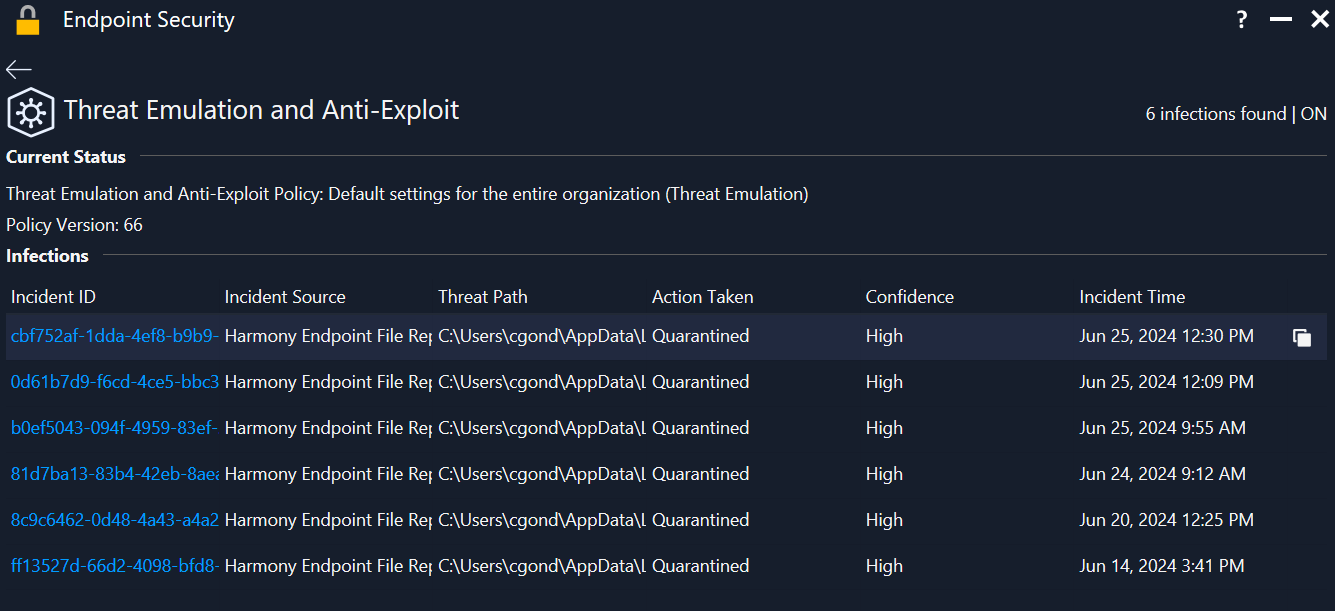Screen dimensions: 1335x611
Task: Click the 'Policy Version: 66' text
Action: click(x=74, y=225)
